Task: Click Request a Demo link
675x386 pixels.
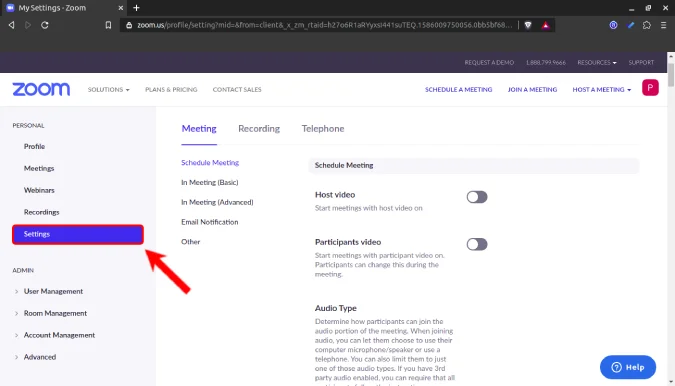Action: (489, 62)
